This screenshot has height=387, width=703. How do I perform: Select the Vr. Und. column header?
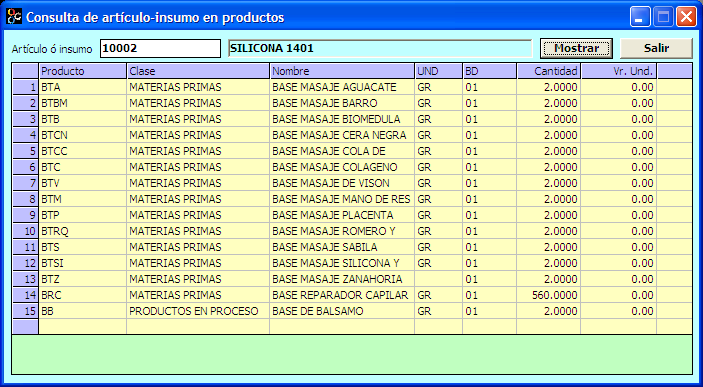tap(619, 71)
